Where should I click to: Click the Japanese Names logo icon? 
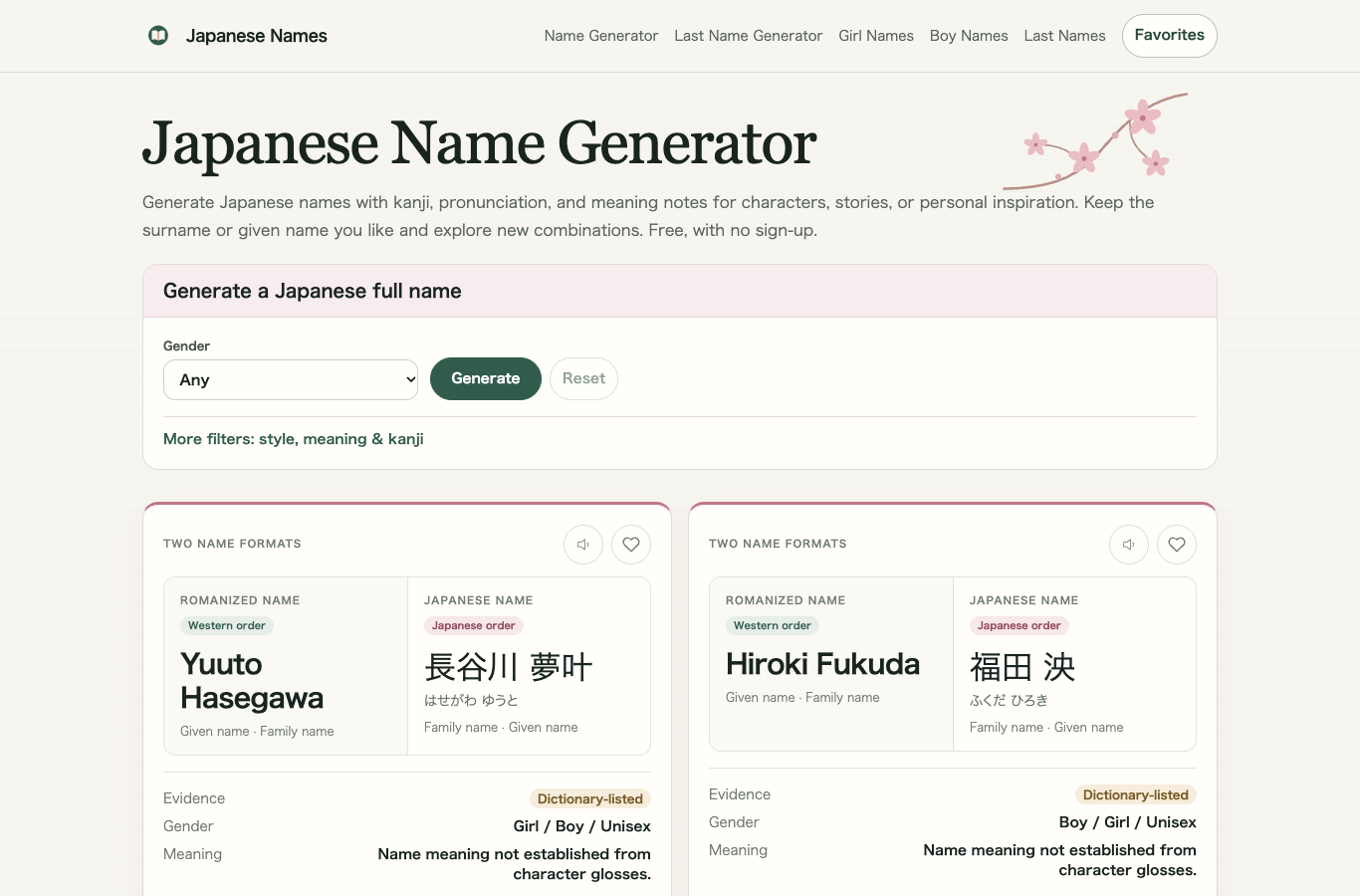click(x=158, y=36)
